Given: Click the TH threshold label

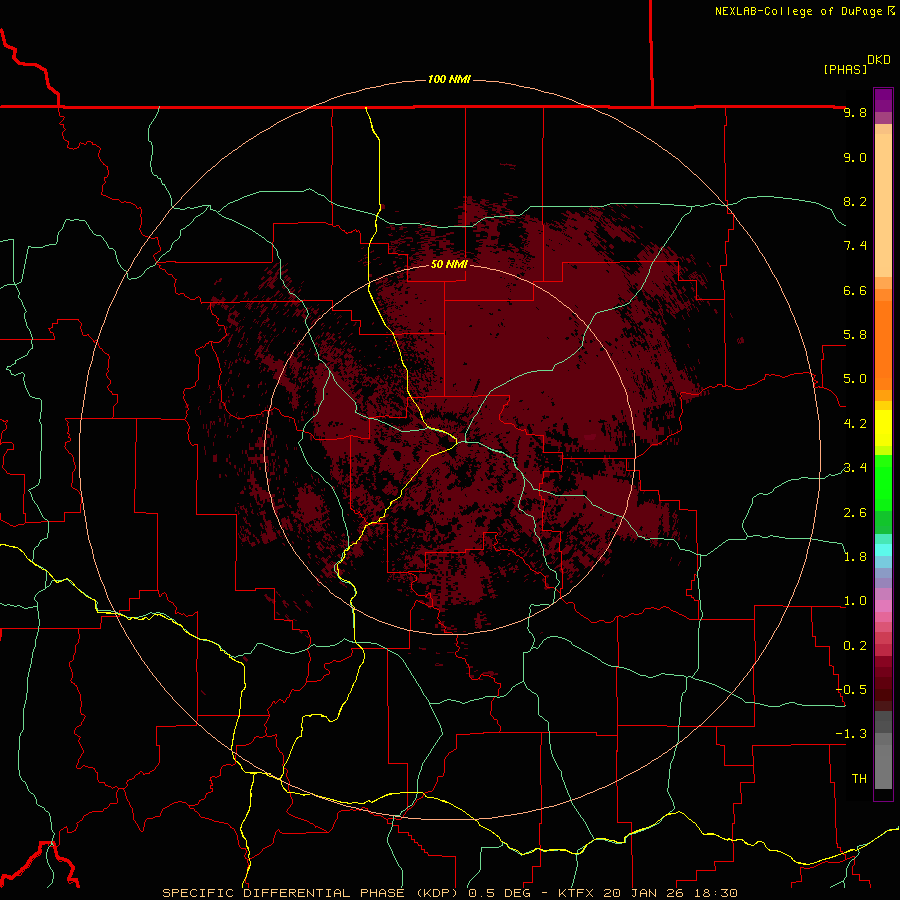Looking at the screenshot, I should click(859, 779).
